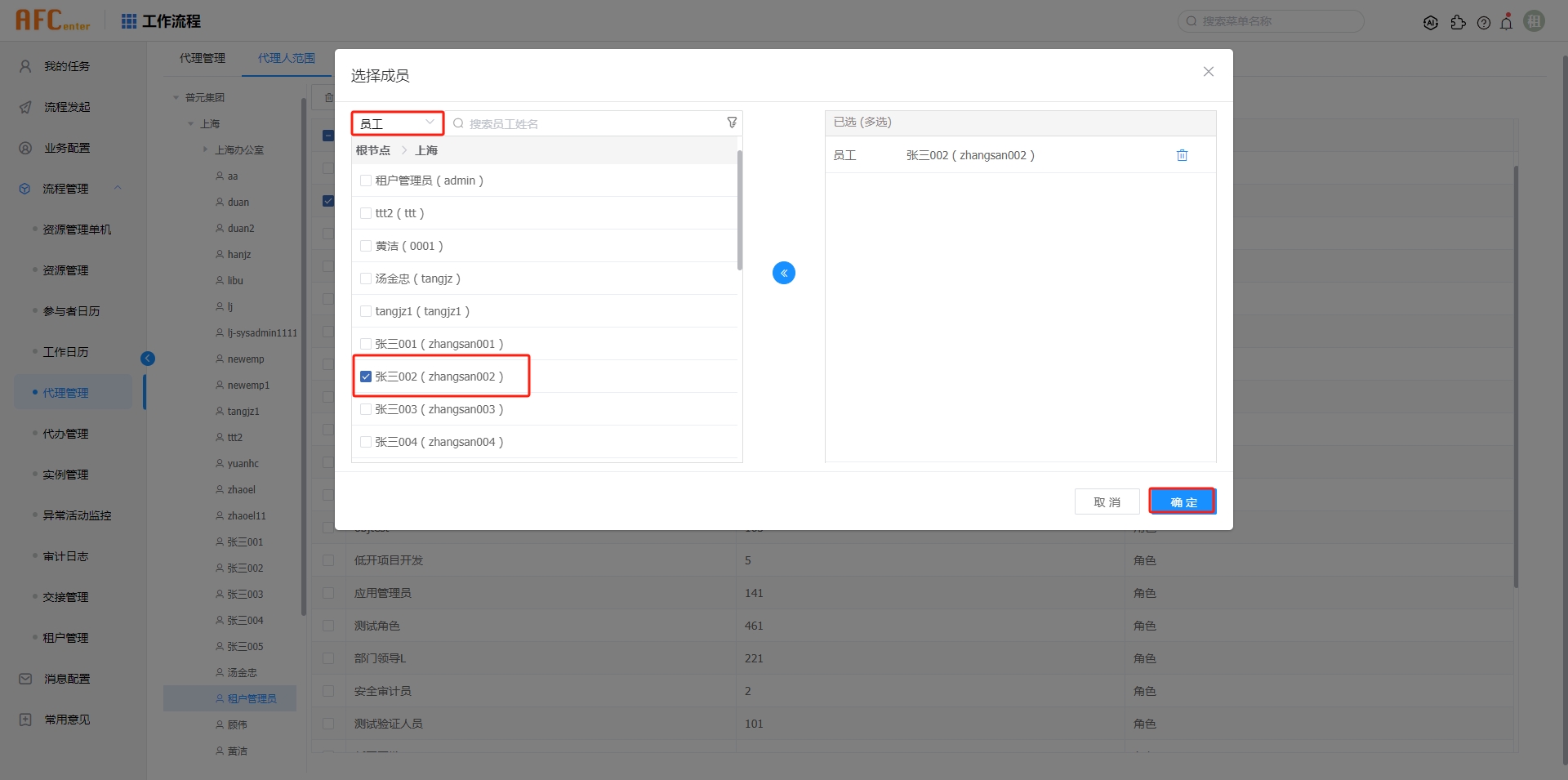Image resolution: width=1568 pixels, height=780 pixels.
Task: Click the filter funnel icon beside member search
Action: pos(731,123)
